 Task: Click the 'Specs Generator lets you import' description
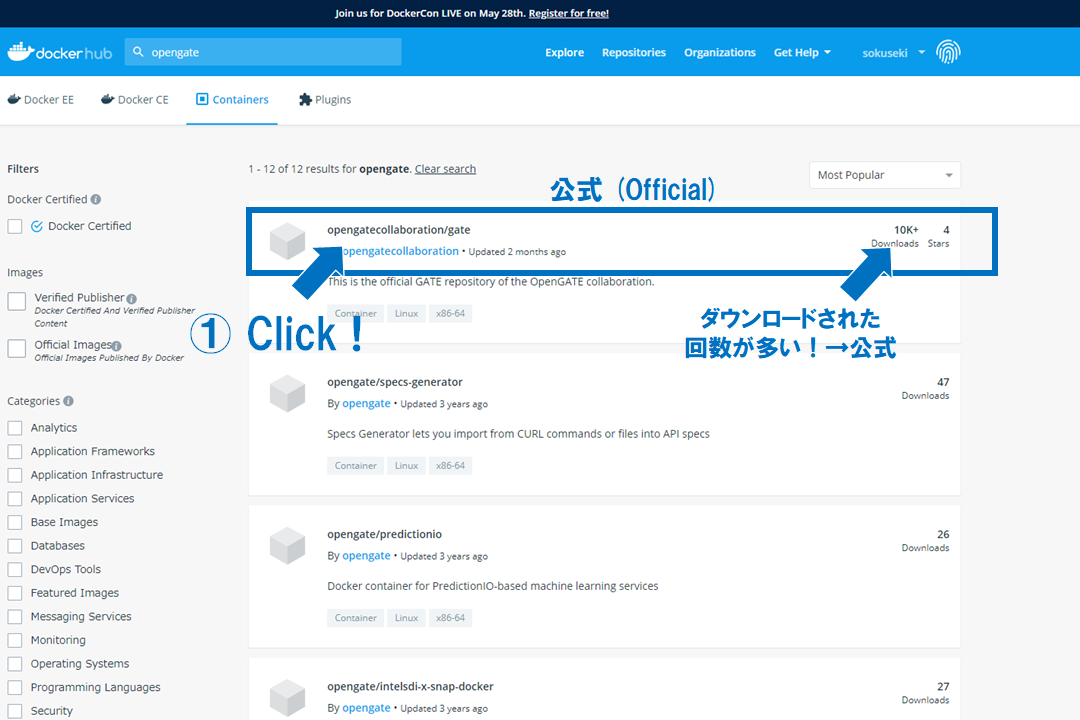coord(518,434)
